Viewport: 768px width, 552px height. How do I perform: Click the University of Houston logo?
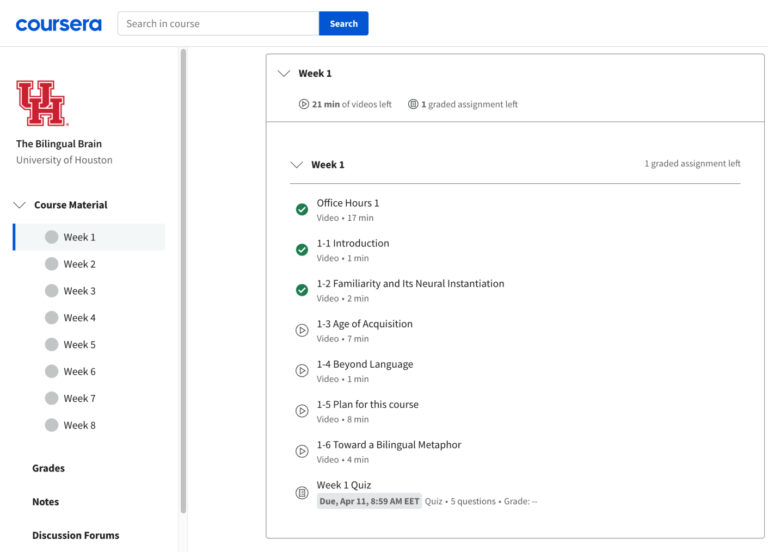pyautogui.click(x=41, y=103)
